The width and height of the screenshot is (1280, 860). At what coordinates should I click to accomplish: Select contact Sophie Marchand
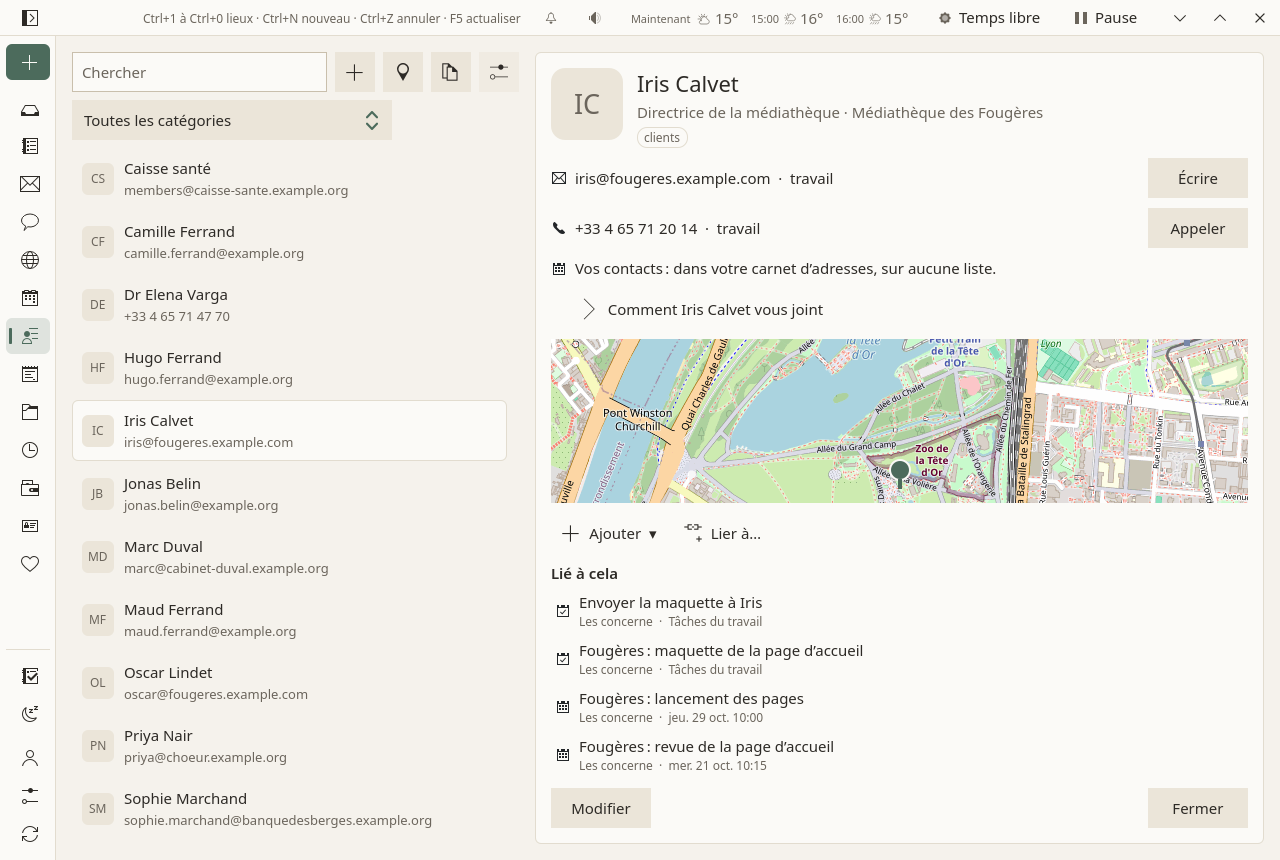(289, 809)
